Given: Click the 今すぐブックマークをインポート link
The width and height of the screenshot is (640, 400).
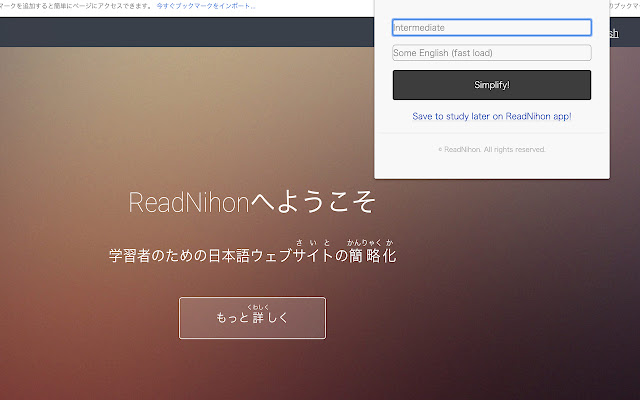Looking at the screenshot, I should (206, 6).
